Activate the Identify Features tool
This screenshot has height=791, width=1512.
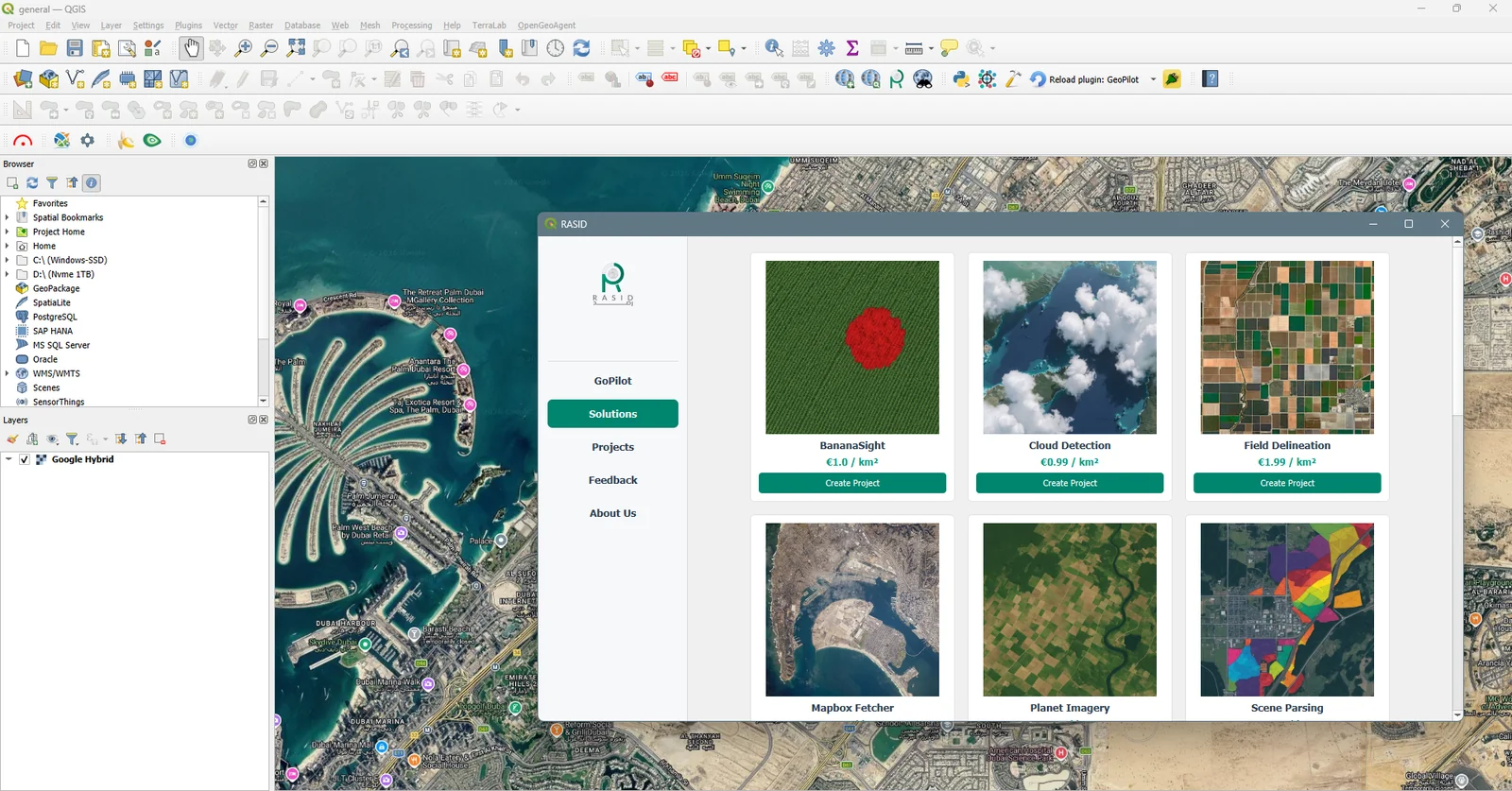pos(774,48)
